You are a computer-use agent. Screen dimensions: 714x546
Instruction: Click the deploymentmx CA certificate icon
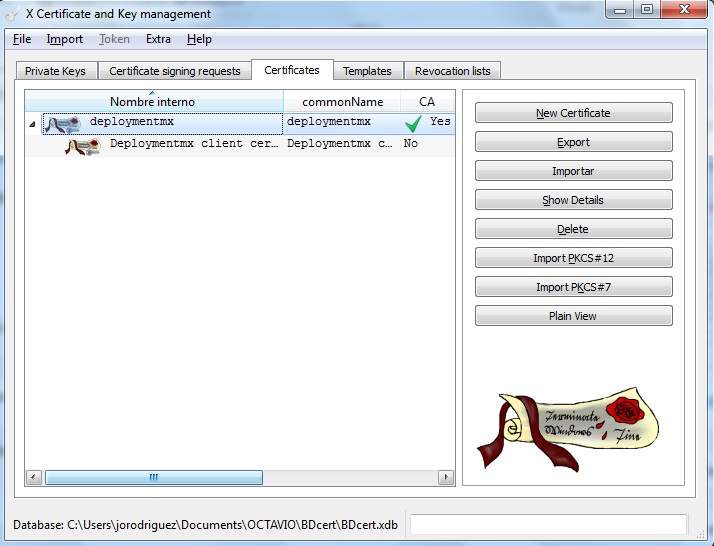coord(62,124)
